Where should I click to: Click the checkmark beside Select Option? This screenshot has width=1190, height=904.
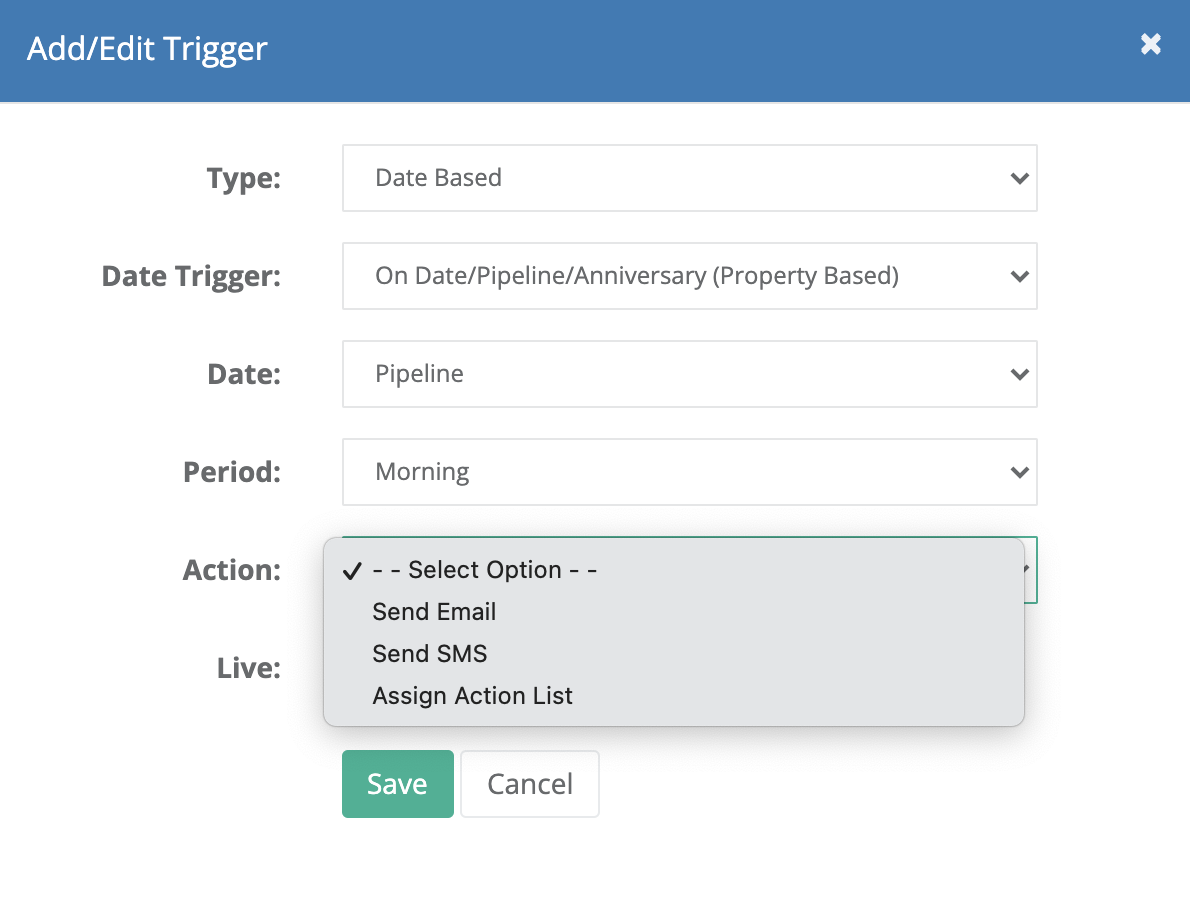click(x=352, y=571)
